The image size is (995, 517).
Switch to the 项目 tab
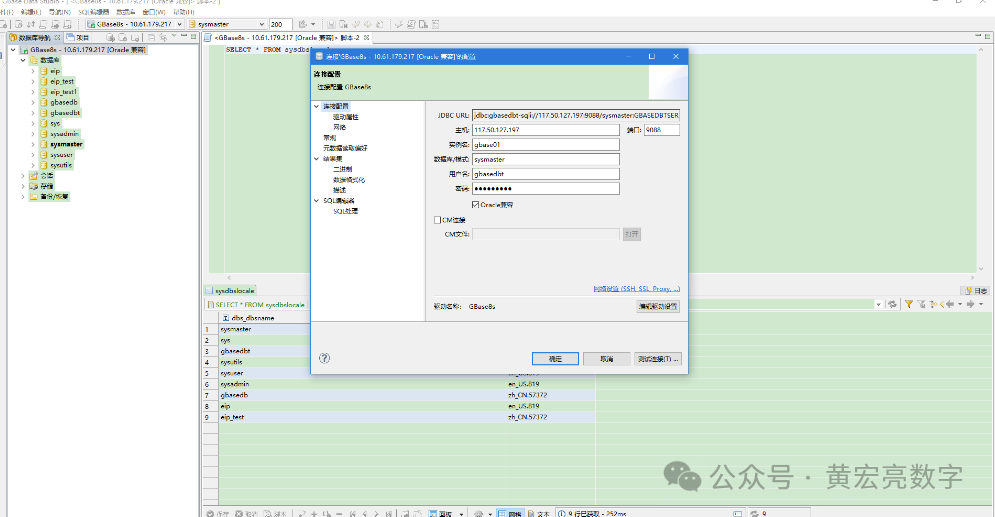pyautogui.click(x=78, y=37)
